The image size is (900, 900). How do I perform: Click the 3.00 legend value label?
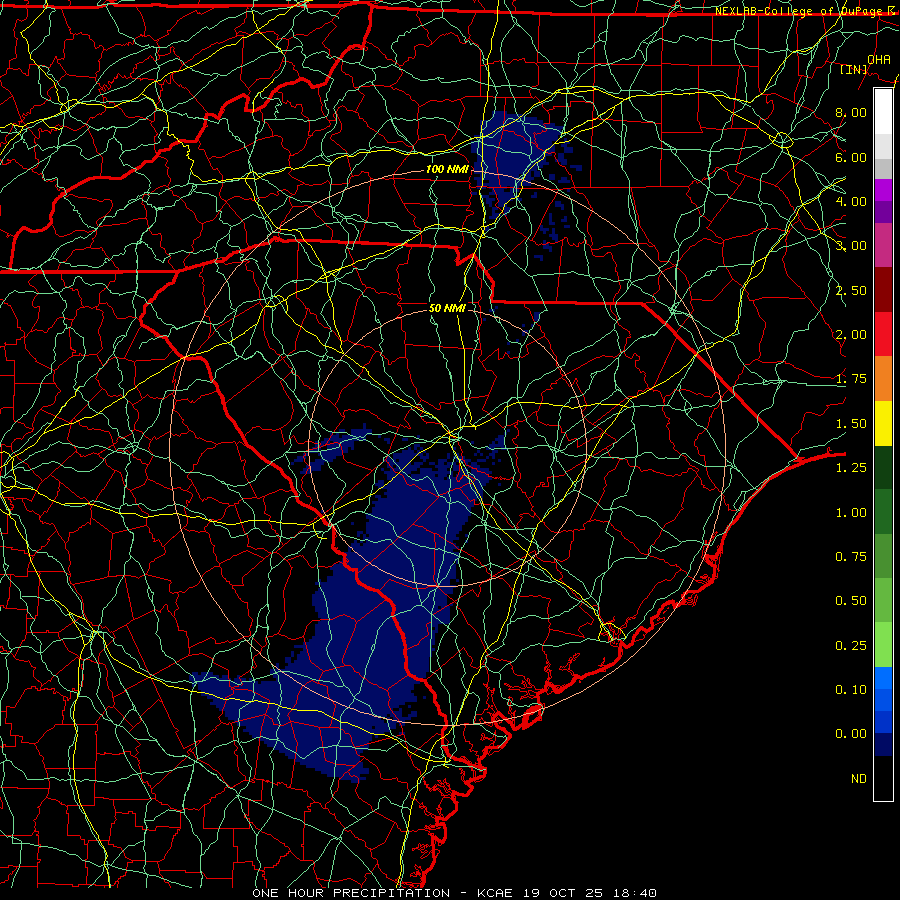click(x=851, y=246)
